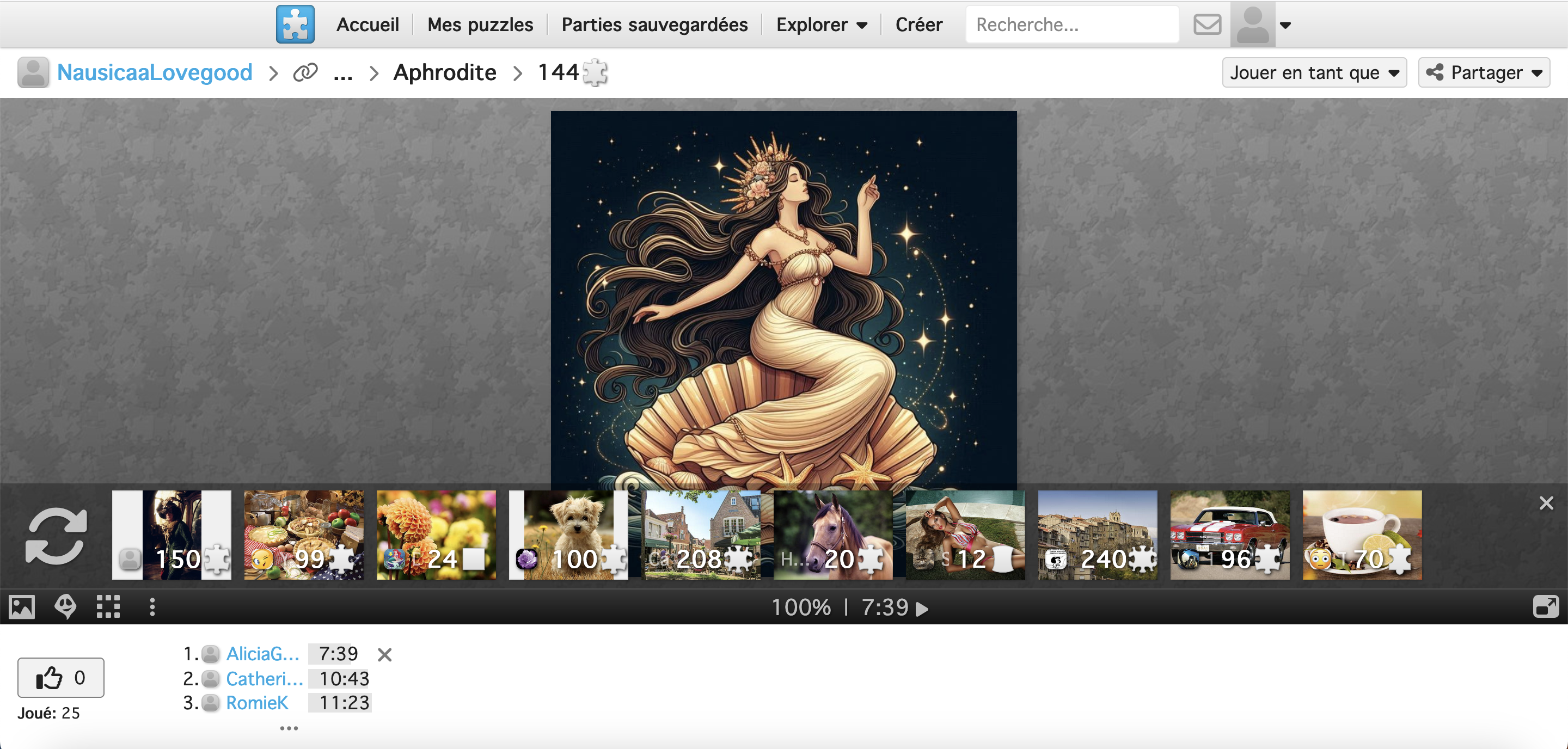Enter fullscreen using bottom-right window icon
The image size is (1568, 749).
pos(1545,606)
